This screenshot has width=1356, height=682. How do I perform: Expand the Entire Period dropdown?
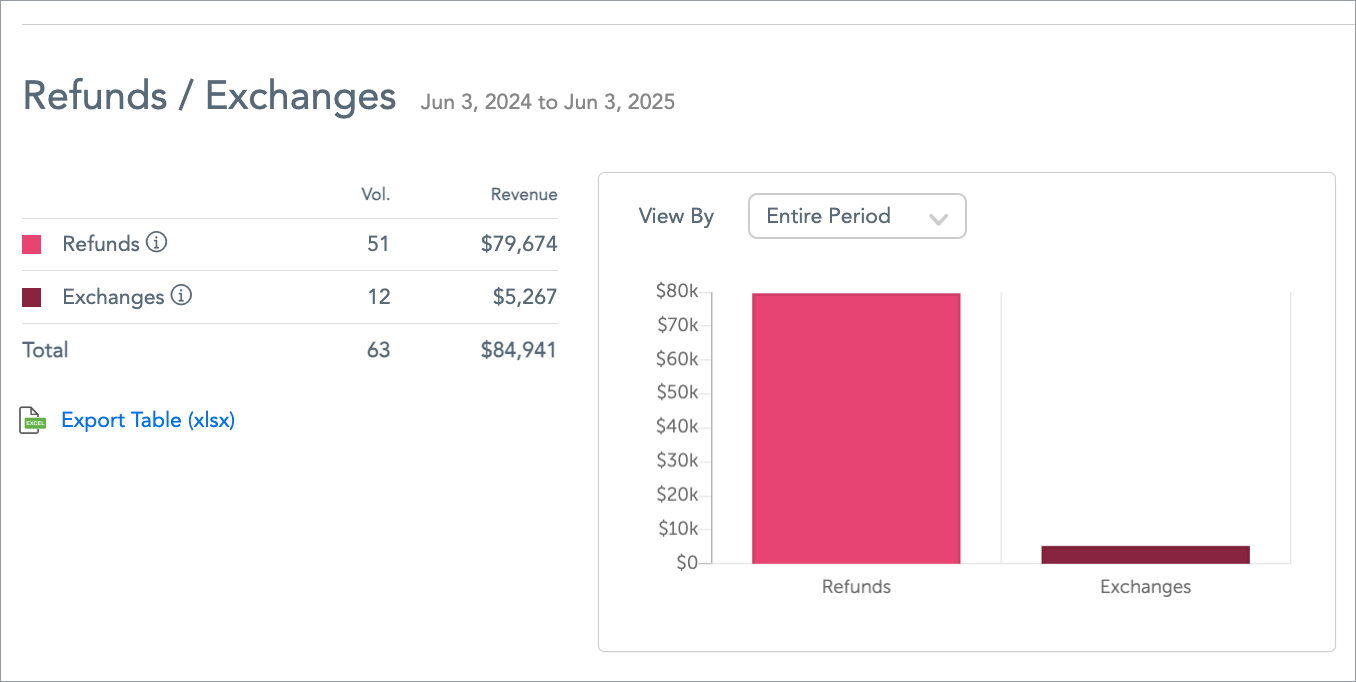coord(857,216)
